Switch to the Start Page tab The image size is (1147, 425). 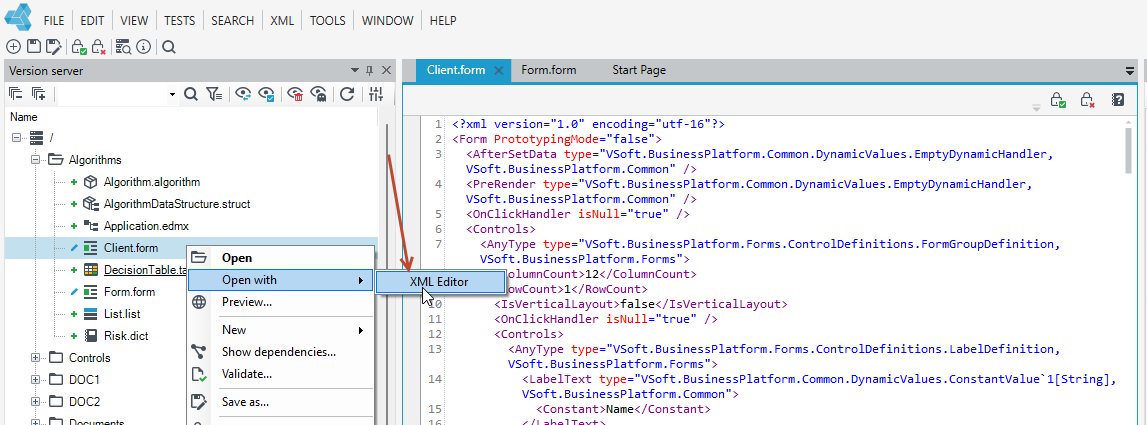[639, 70]
